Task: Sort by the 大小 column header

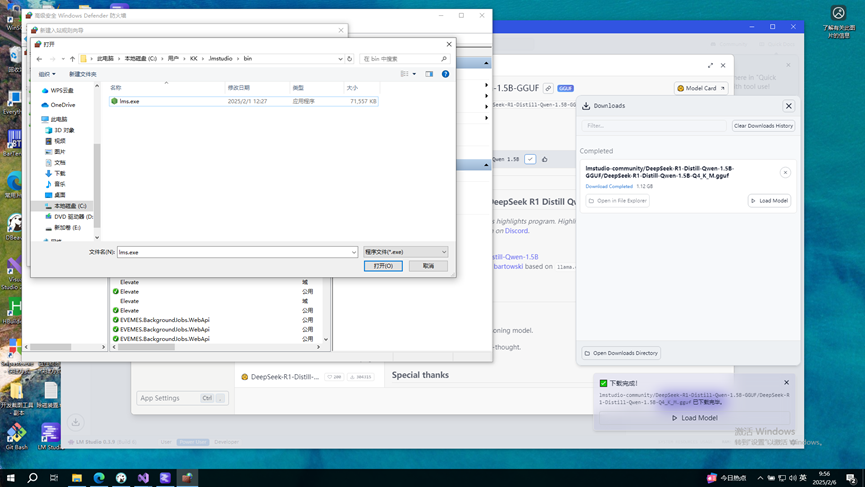Action: (x=362, y=88)
